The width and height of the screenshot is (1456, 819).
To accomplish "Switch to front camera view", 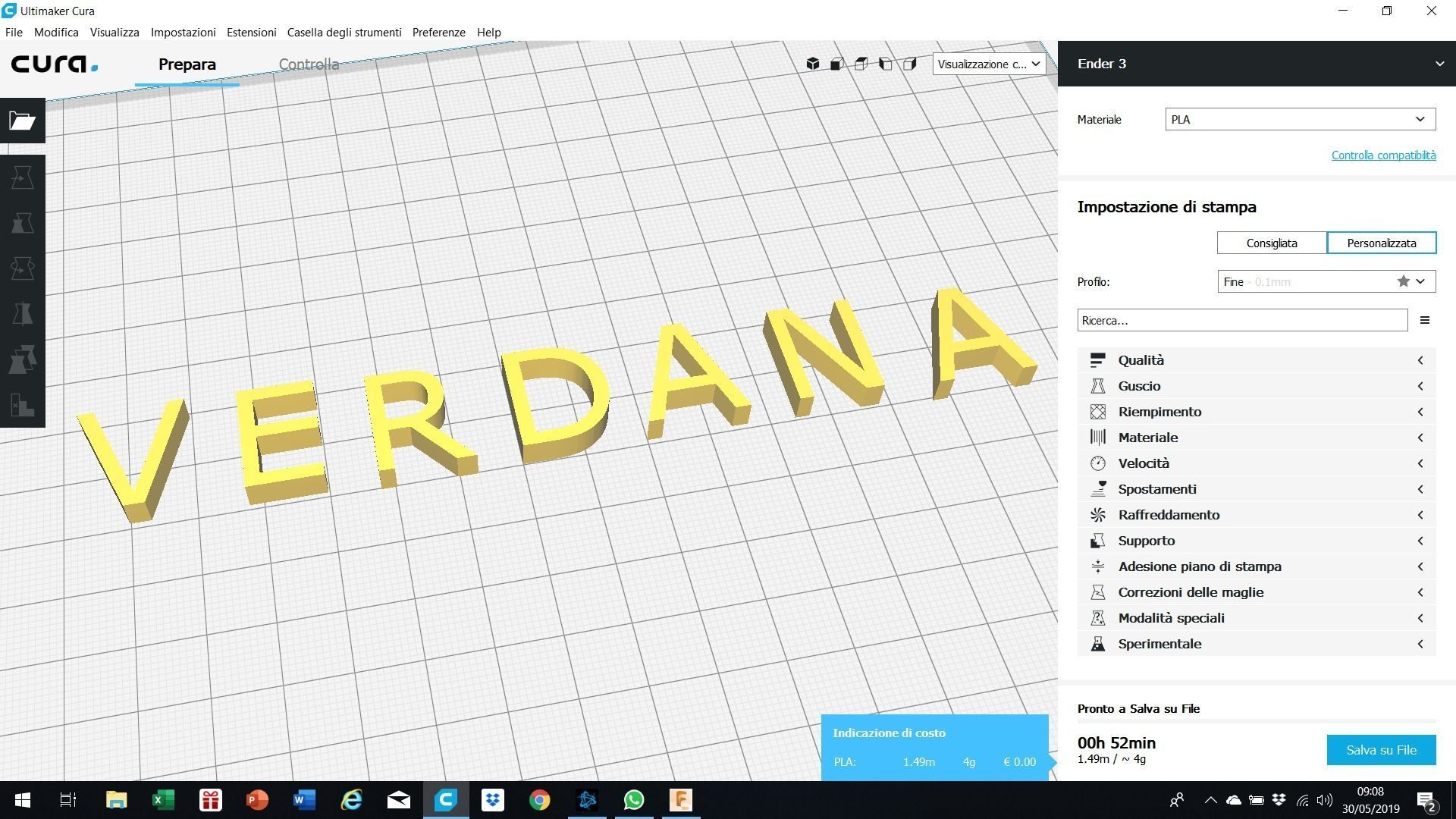I will tap(837, 64).
